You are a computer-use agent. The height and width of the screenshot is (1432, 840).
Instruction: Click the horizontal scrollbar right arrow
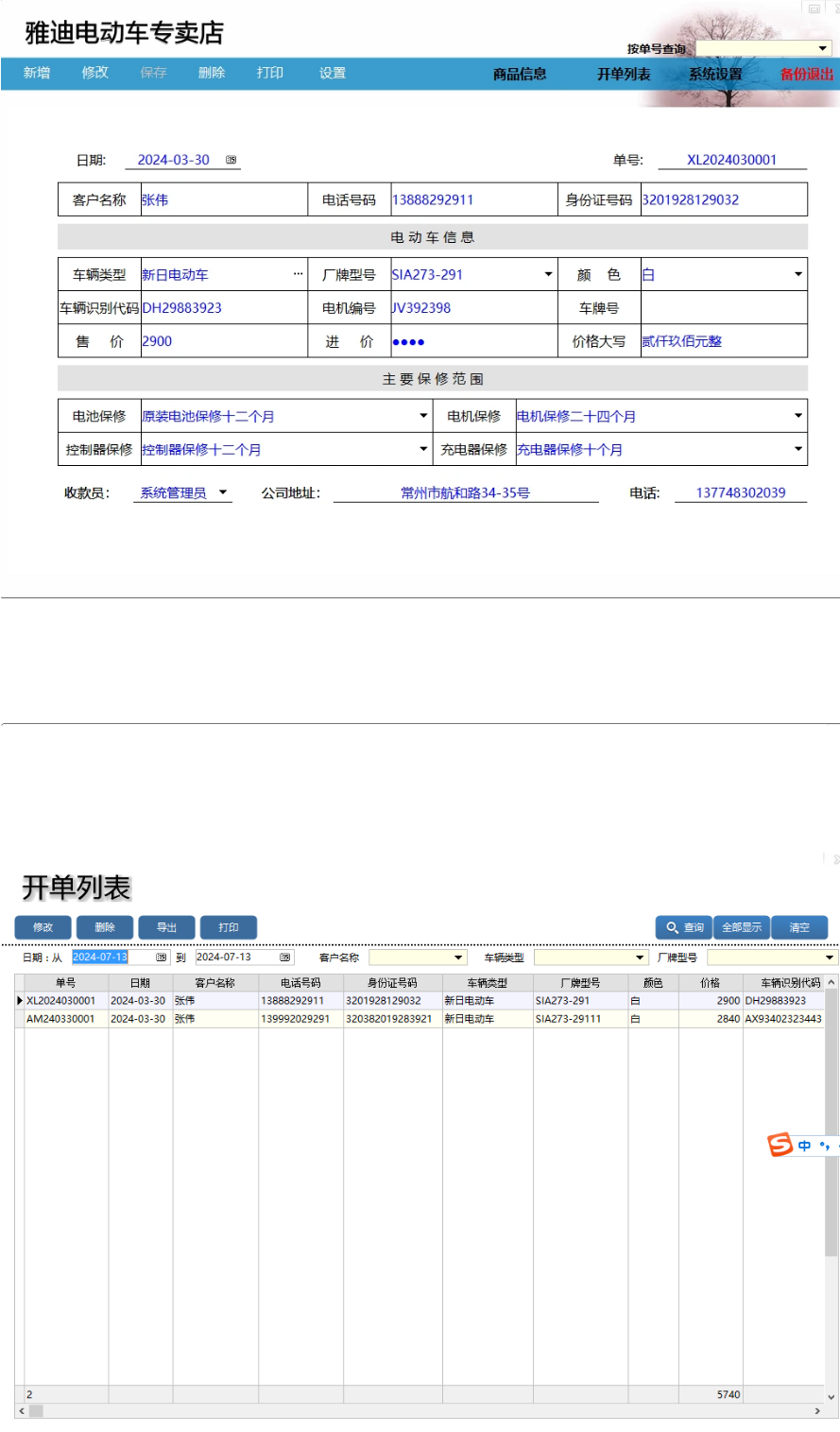[817, 1411]
